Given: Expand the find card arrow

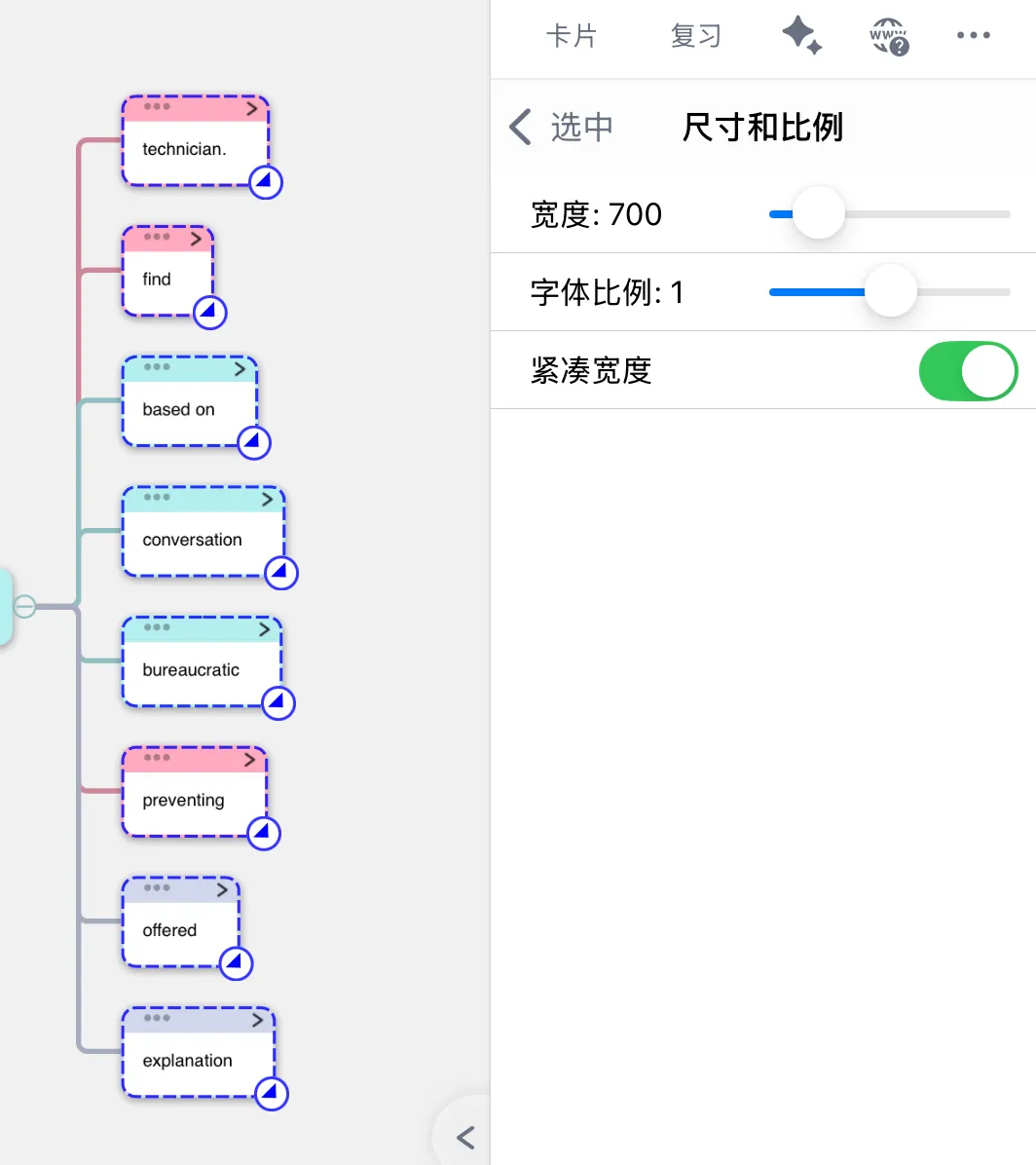Looking at the screenshot, I should (197, 239).
